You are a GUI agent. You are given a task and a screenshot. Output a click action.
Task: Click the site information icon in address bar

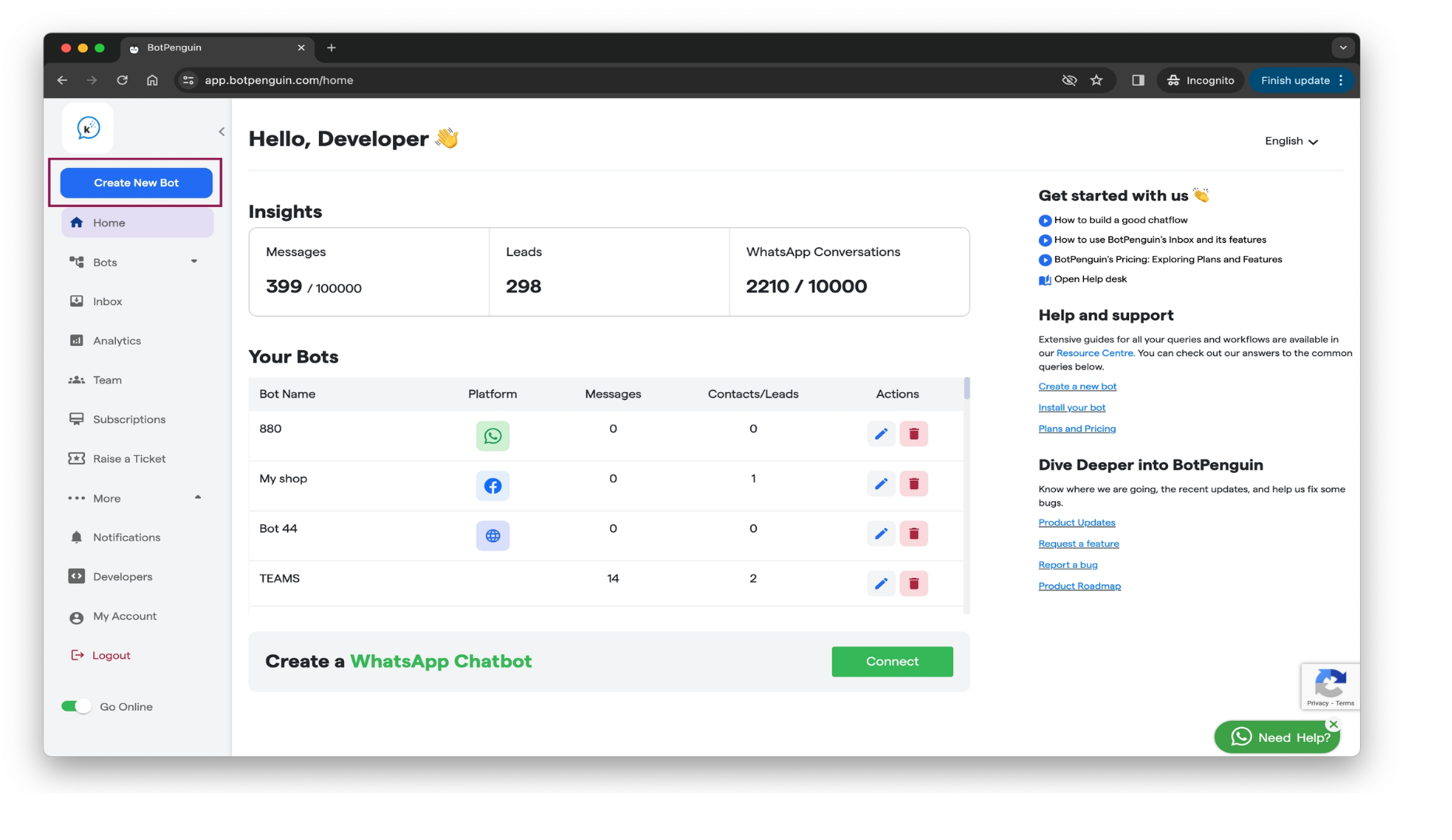tap(188, 80)
